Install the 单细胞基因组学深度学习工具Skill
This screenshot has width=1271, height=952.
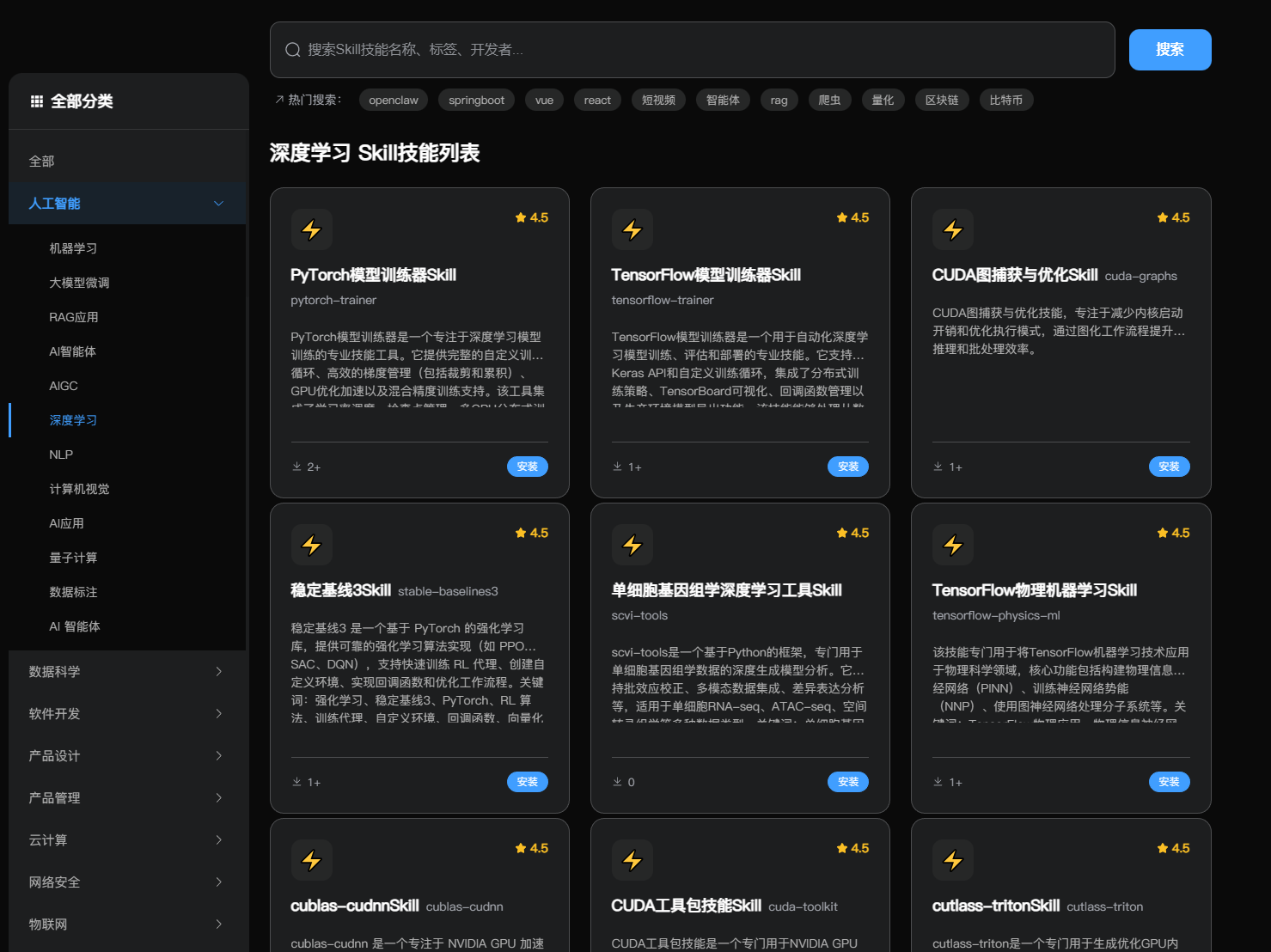tap(848, 782)
